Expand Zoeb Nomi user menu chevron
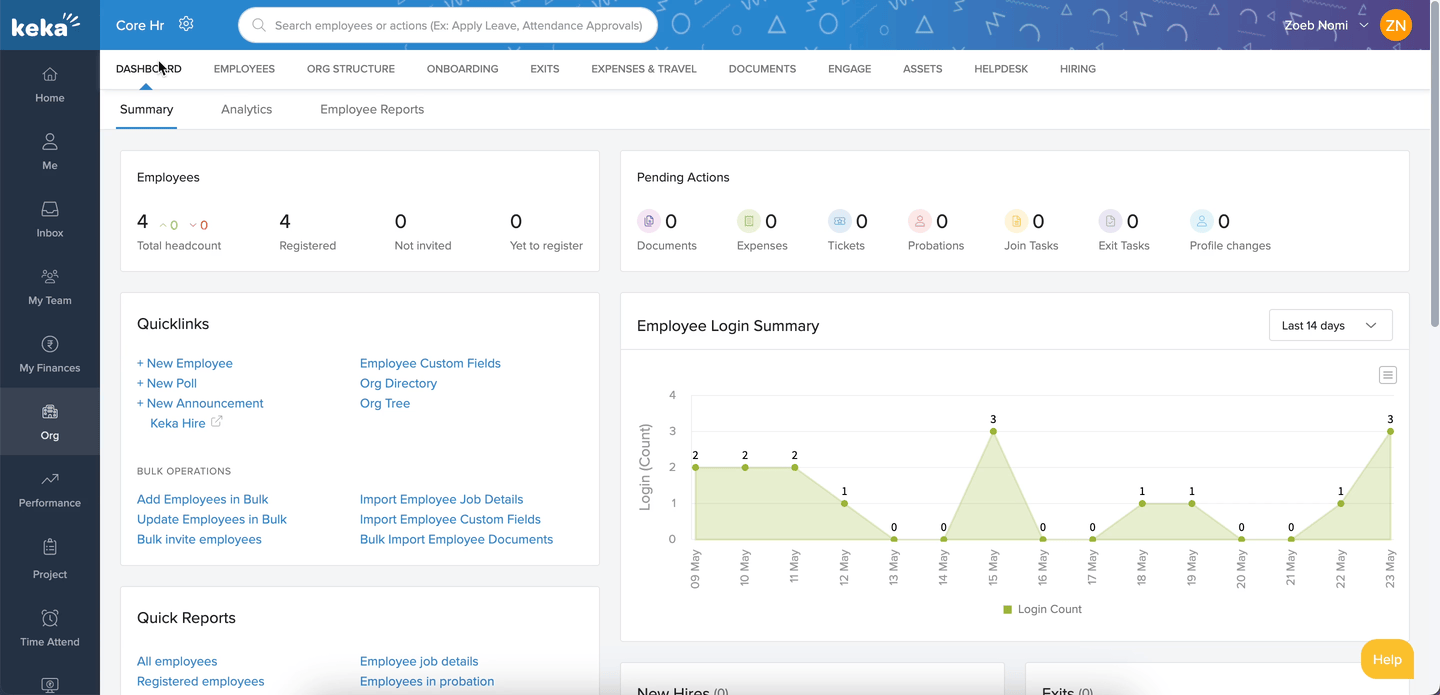1440x695 pixels. [1364, 25]
